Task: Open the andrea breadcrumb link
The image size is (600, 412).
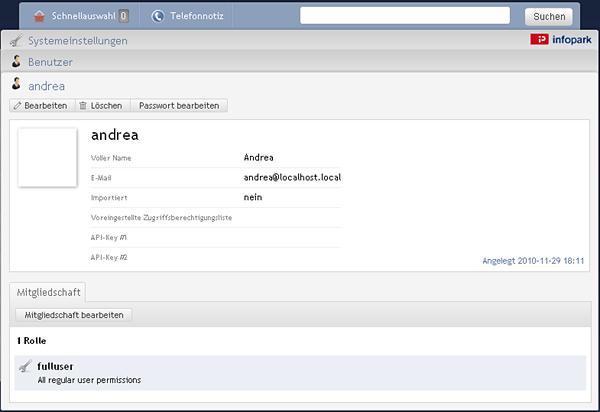Action: click(46, 86)
